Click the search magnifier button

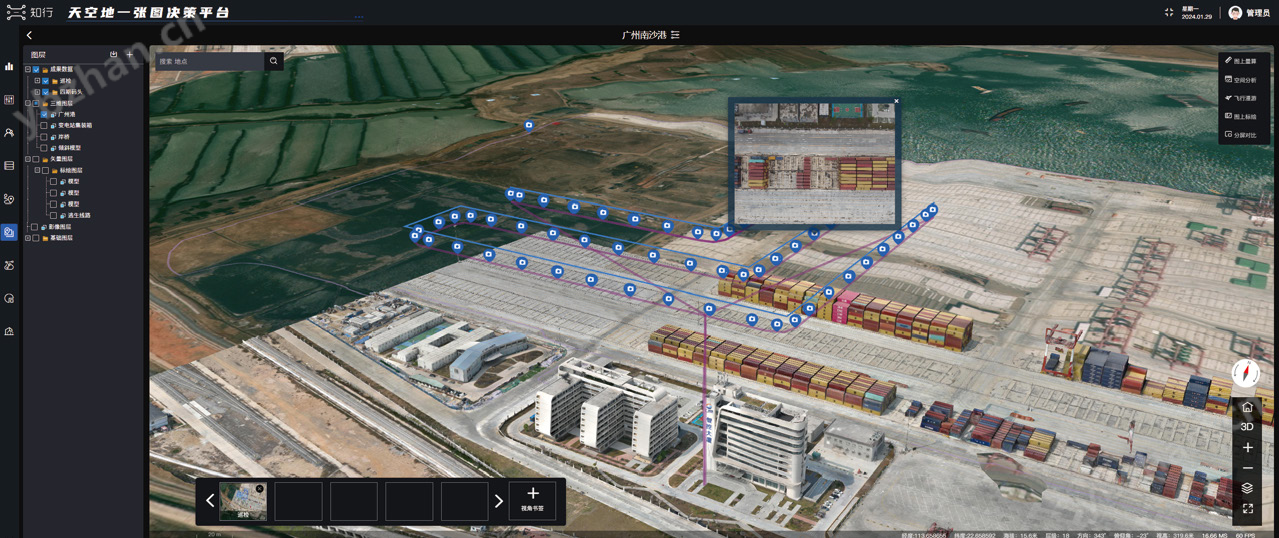[273, 61]
